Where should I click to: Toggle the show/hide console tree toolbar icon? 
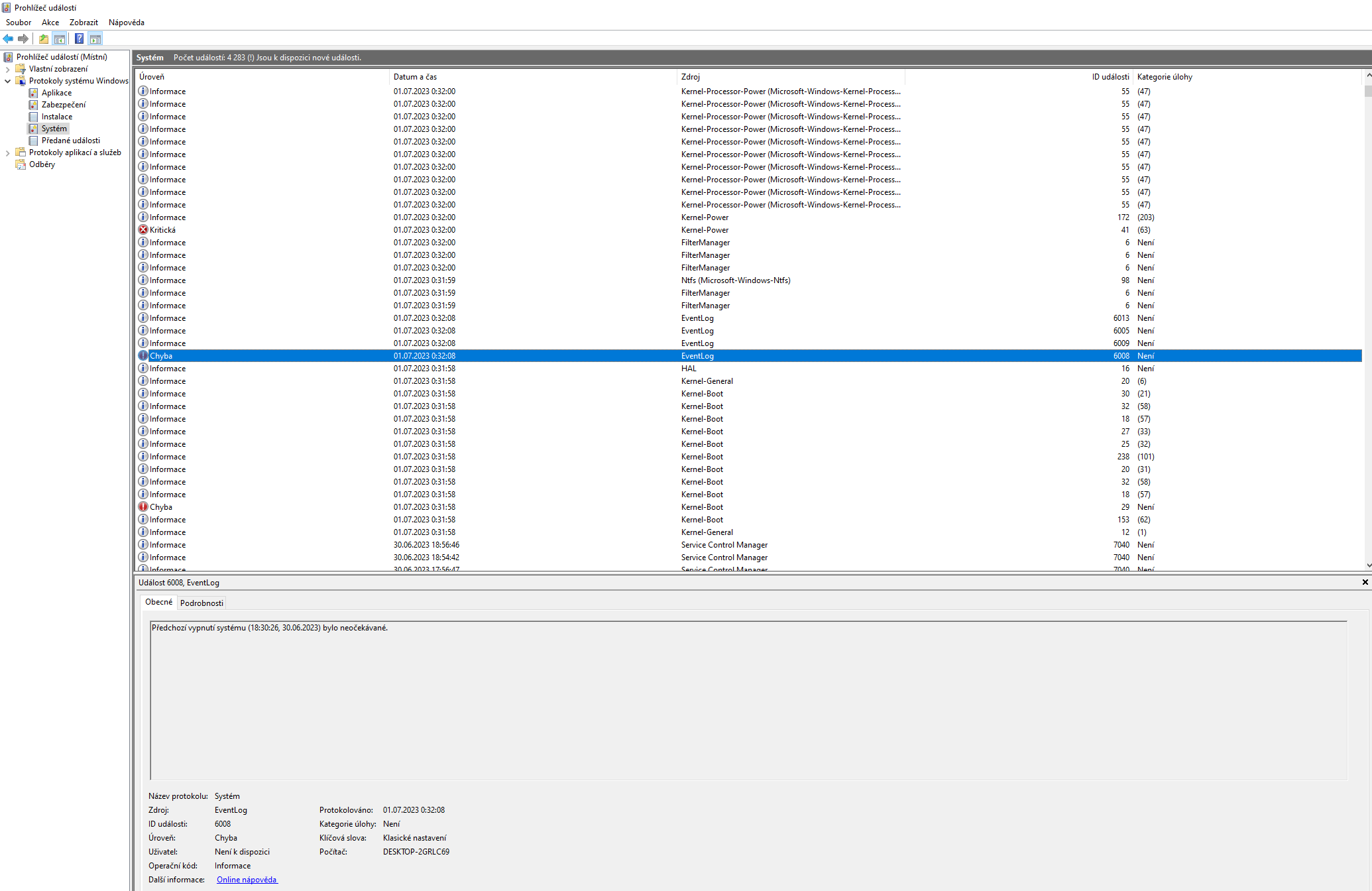[60, 39]
